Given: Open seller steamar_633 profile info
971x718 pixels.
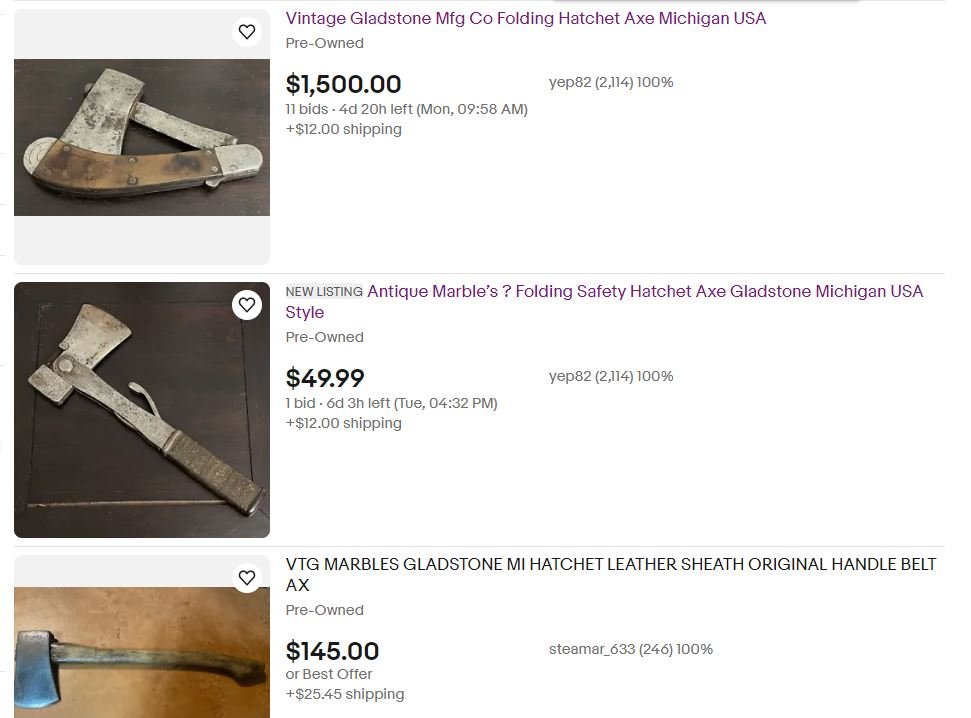Looking at the screenshot, I should pos(630,649).
